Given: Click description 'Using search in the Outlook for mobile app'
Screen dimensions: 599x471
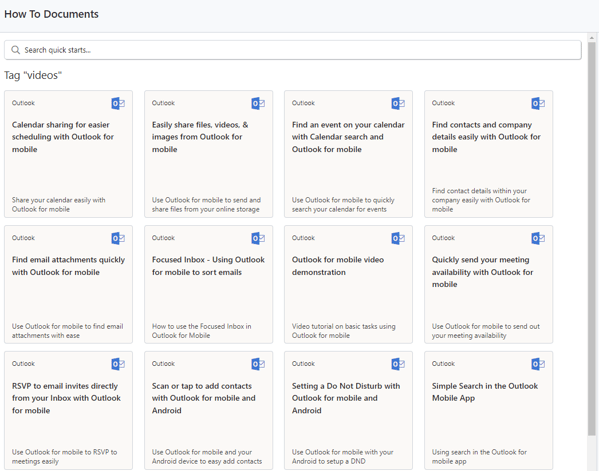Looking at the screenshot, I should tap(479, 456).
